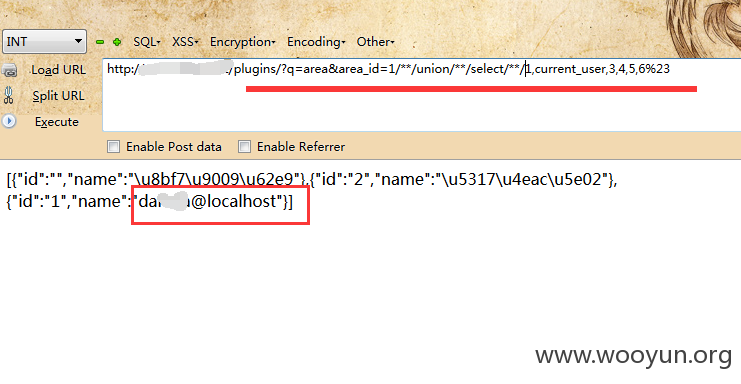This screenshot has width=741, height=384.
Task: Open the Encryption menu
Action: [242, 42]
